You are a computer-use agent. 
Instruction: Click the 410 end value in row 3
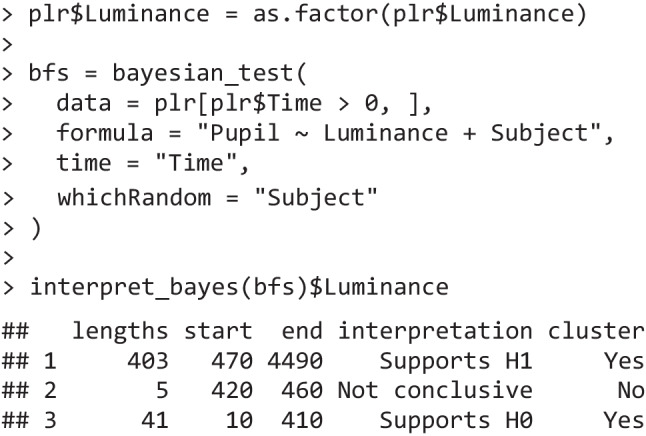[302, 421]
